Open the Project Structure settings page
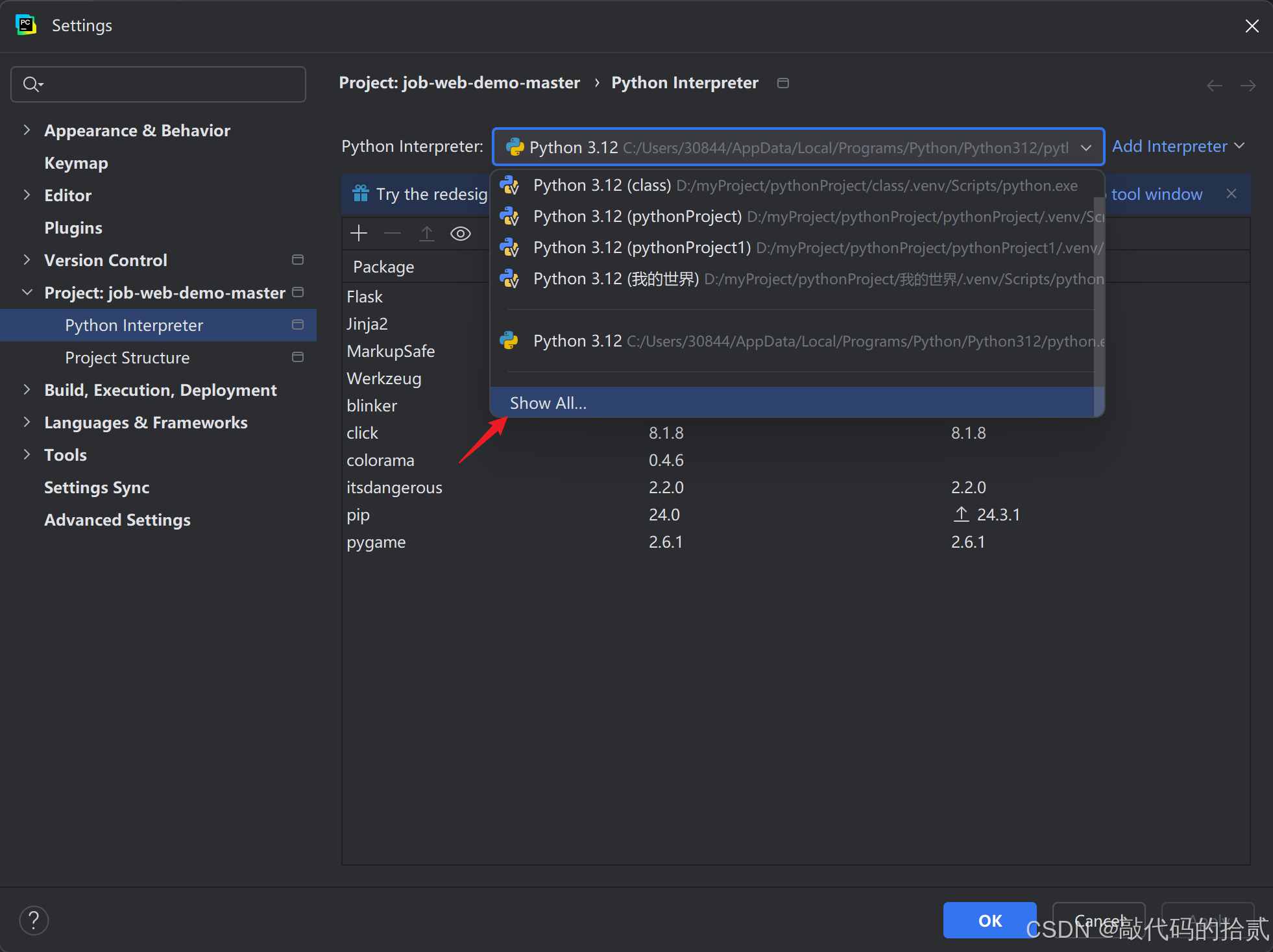 [127, 358]
